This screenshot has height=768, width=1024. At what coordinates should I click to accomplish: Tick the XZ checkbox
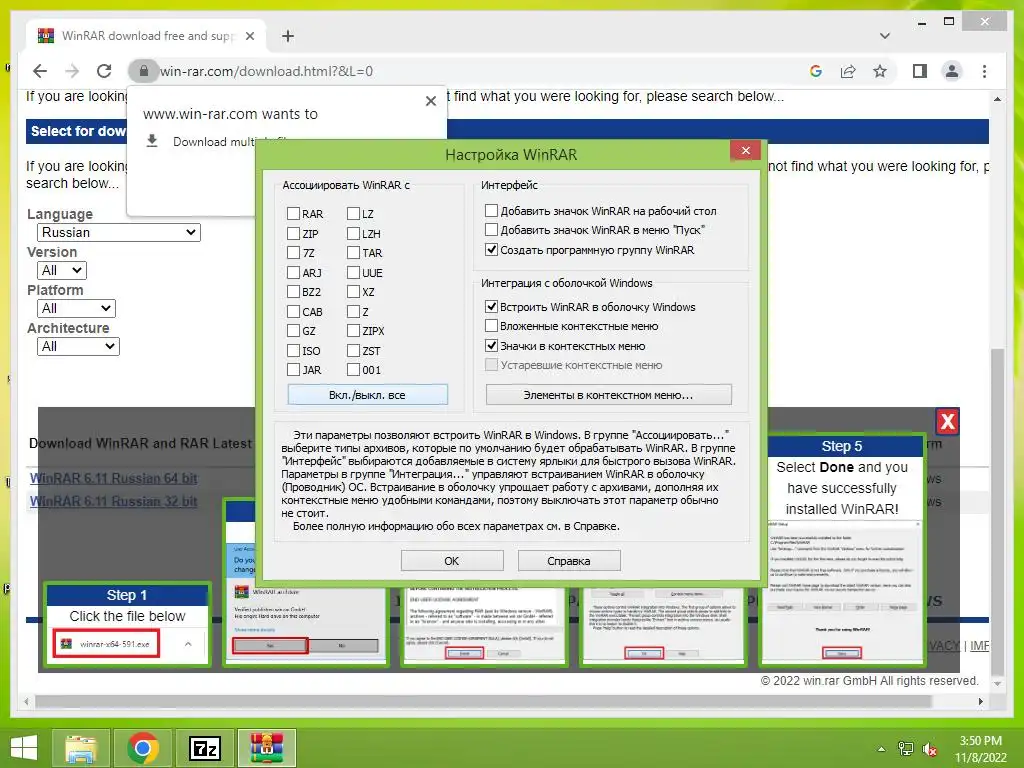point(353,292)
